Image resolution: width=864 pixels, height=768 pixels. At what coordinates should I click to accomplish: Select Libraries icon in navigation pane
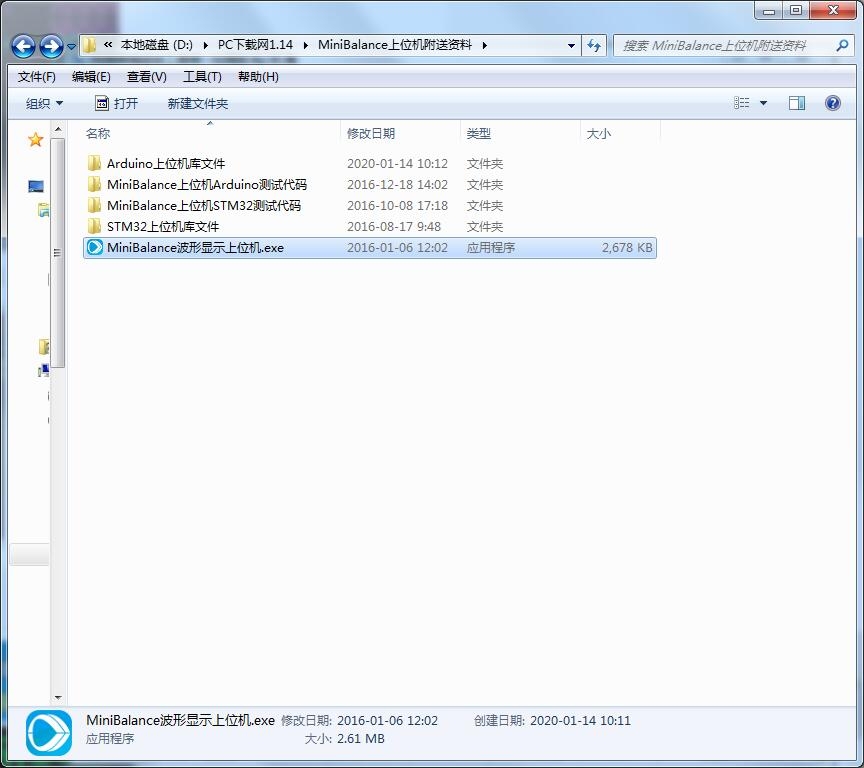click(x=43, y=209)
